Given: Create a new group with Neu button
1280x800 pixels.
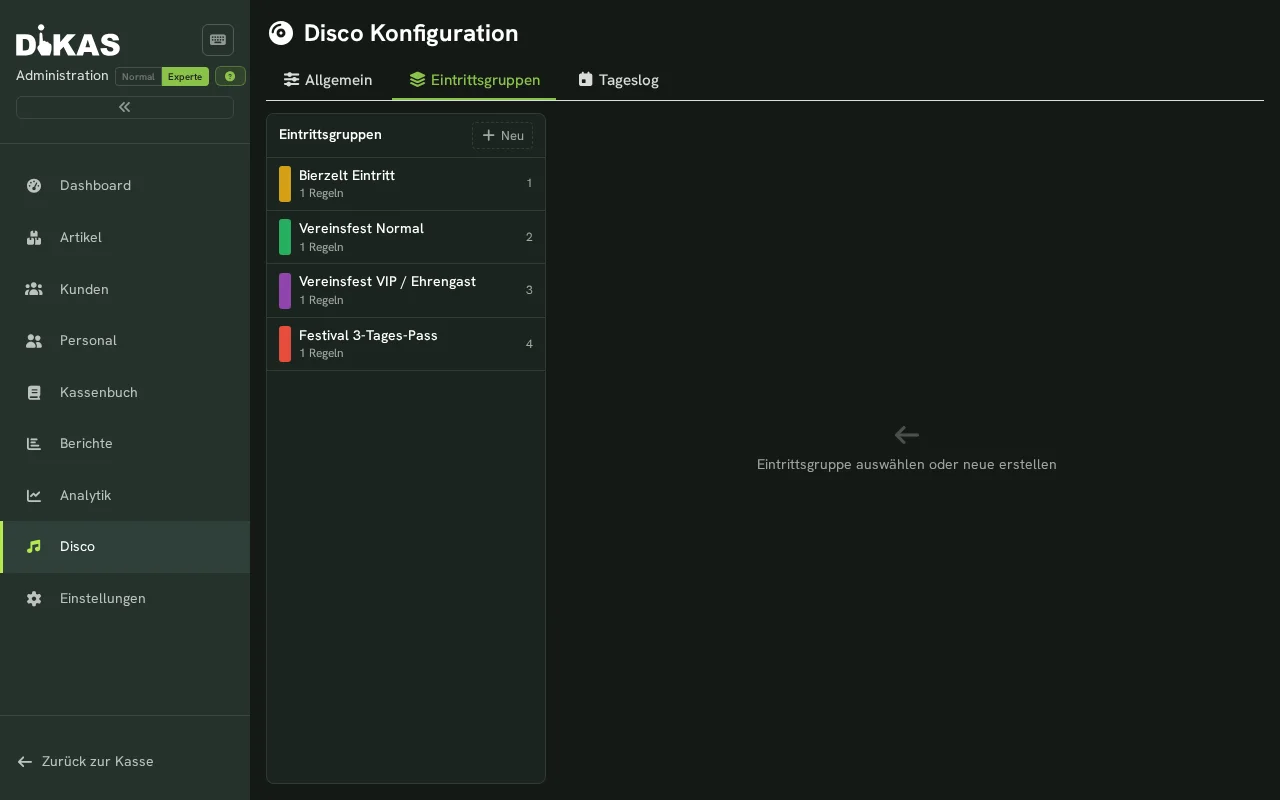Looking at the screenshot, I should point(502,135).
